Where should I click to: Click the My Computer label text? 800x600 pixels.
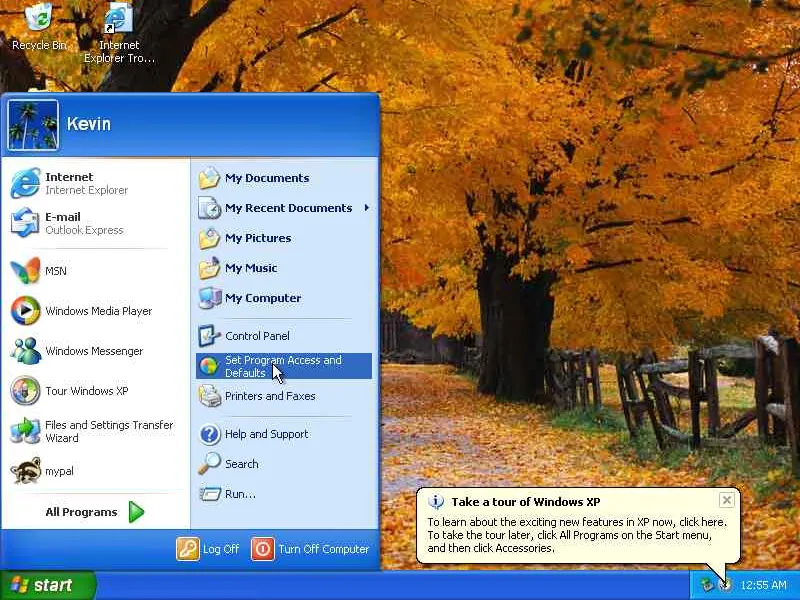pos(263,298)
